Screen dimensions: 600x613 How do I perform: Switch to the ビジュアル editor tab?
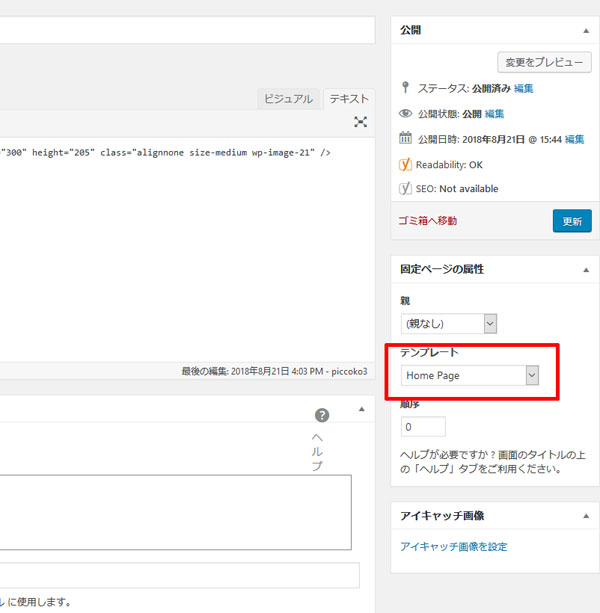[288, 99]
